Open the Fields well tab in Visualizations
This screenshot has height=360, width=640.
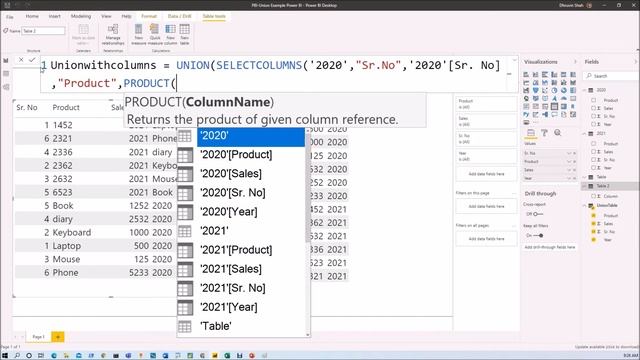pyautogui.click(x=531, y=133)
